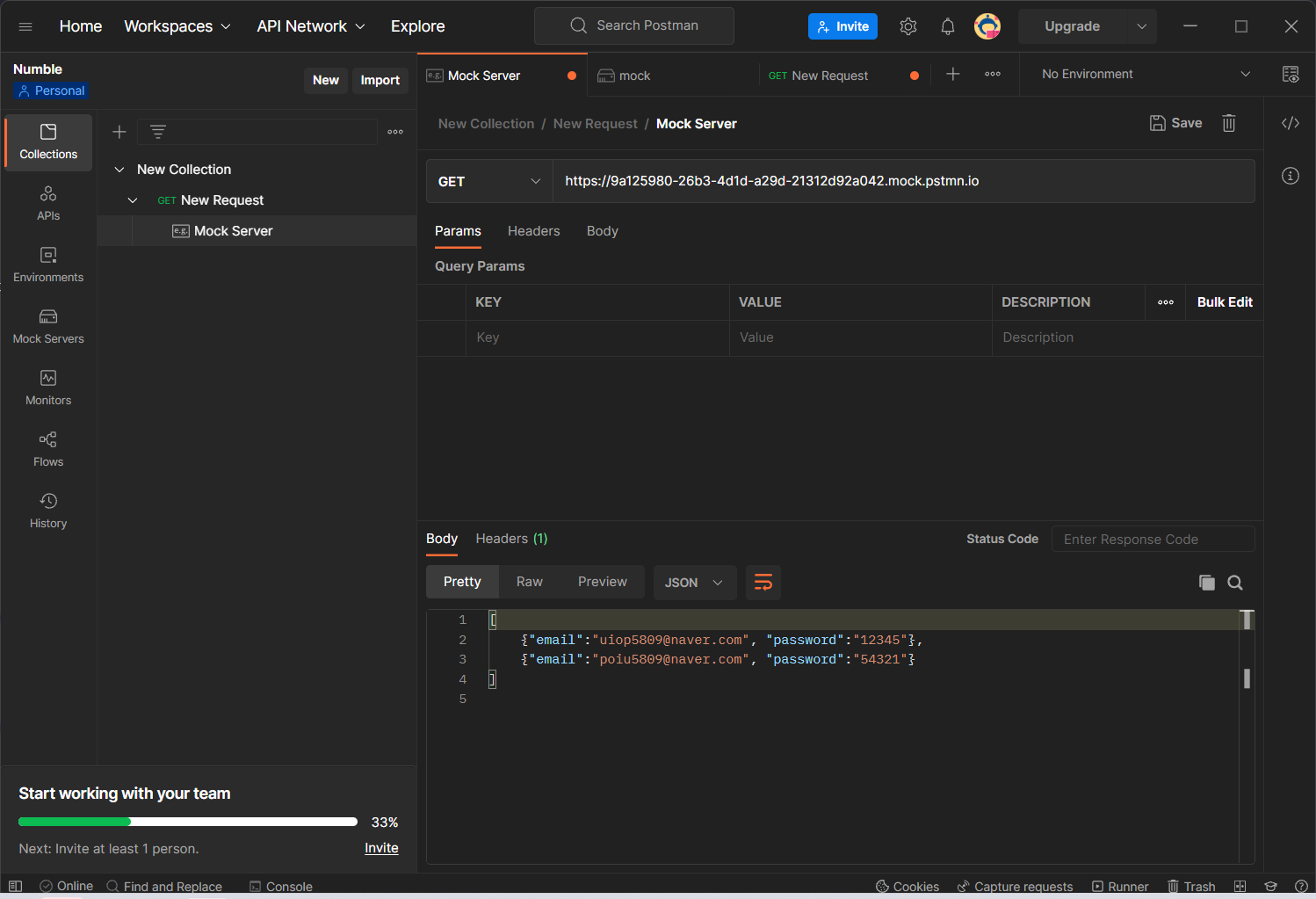Open Collections sidebar panel
Viewport: 1316px width, 899px height.
point(48,141)
